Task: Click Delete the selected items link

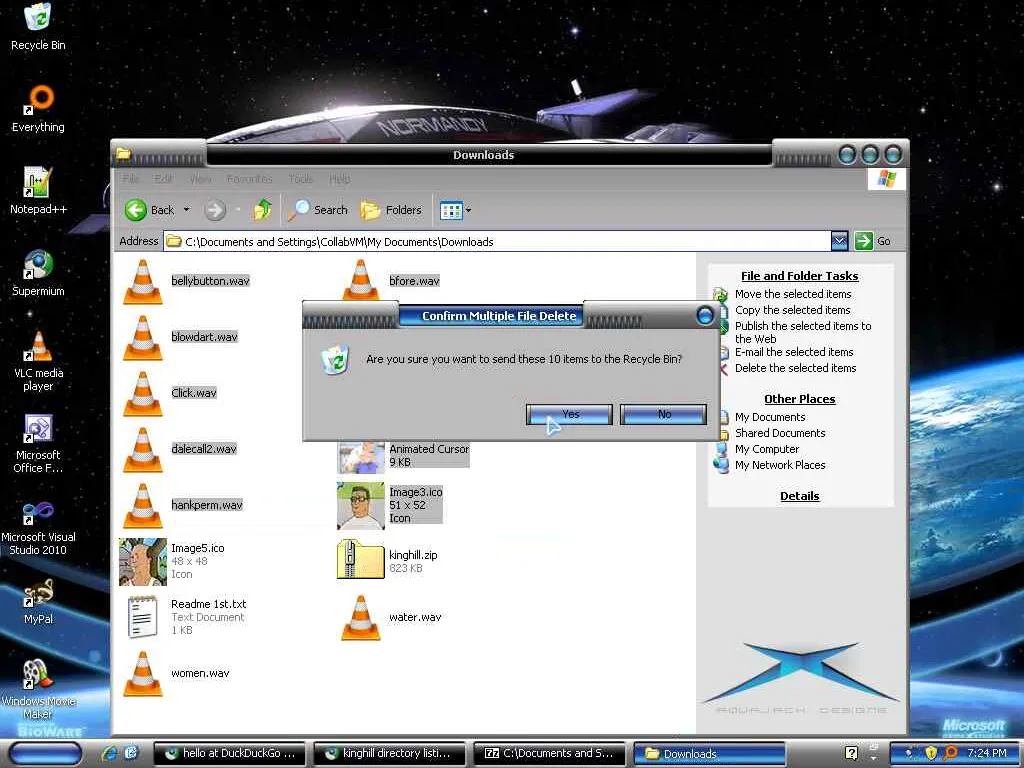Action: point(795,368)
